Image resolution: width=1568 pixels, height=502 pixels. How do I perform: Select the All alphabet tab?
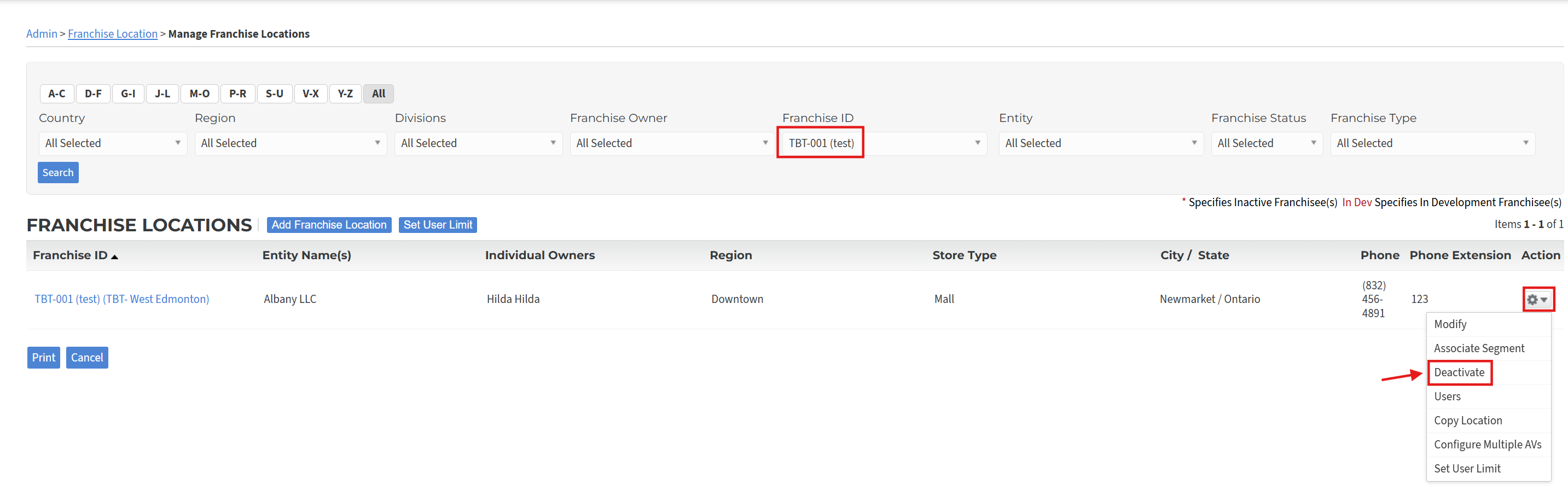[x=379, y=94]
